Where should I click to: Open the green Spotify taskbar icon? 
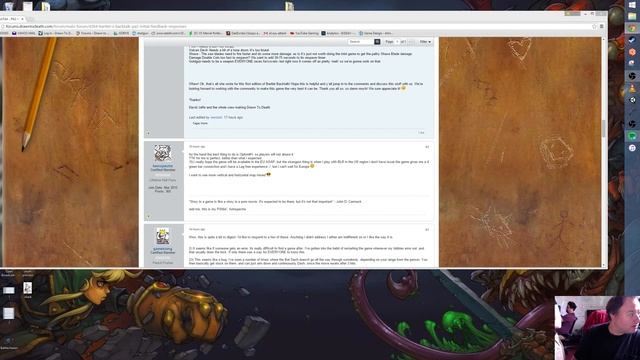(x=632, y=136)
